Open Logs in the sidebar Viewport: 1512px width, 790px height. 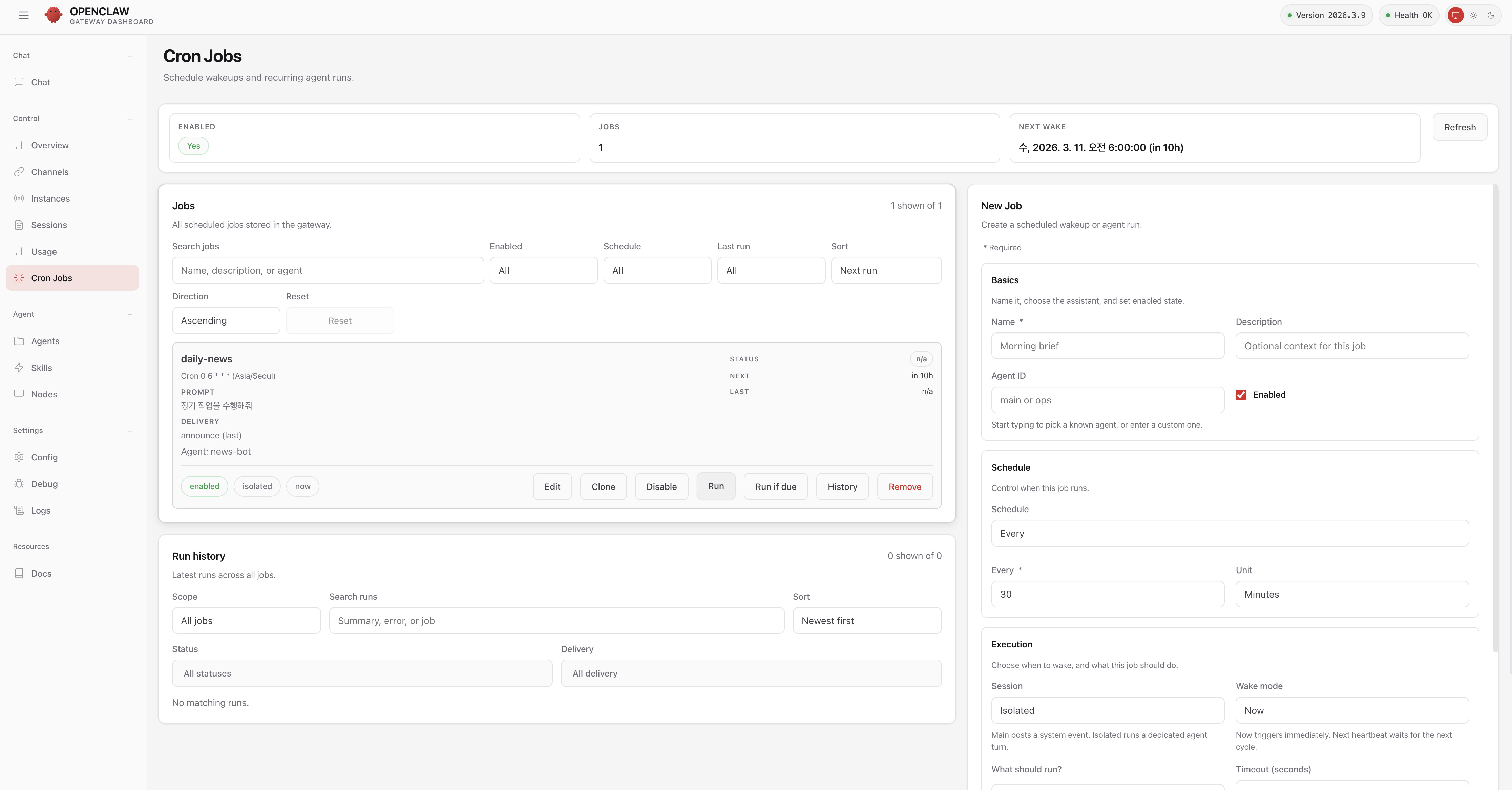[41, 510]
